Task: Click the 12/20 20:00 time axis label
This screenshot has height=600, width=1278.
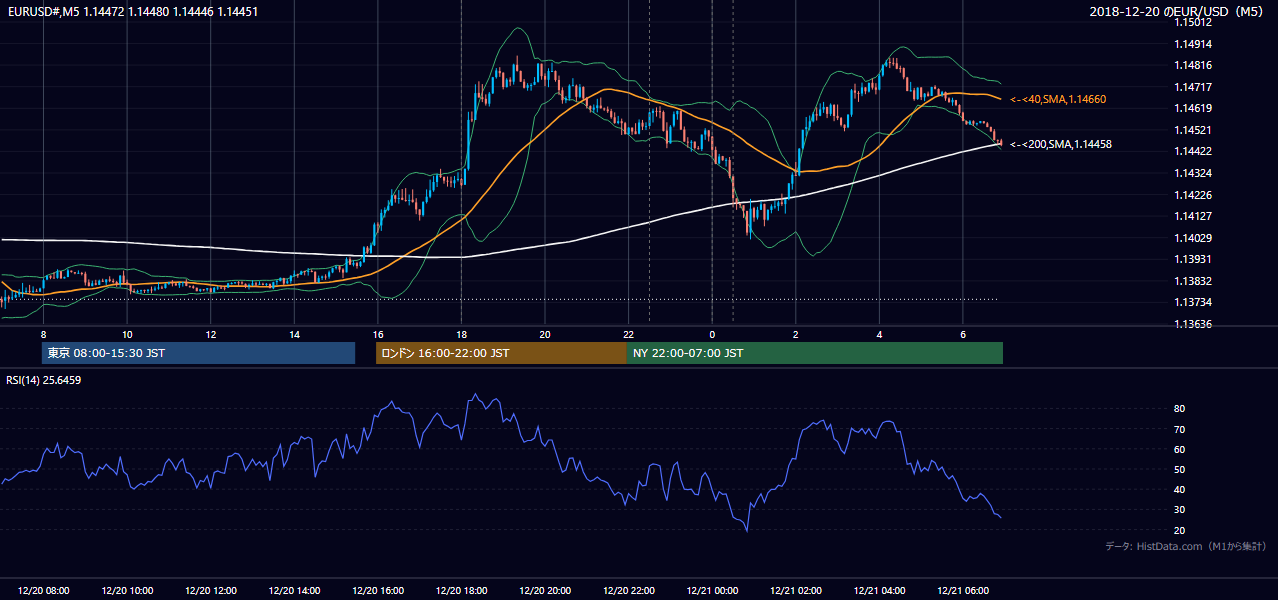Action: tap(545, 591)
